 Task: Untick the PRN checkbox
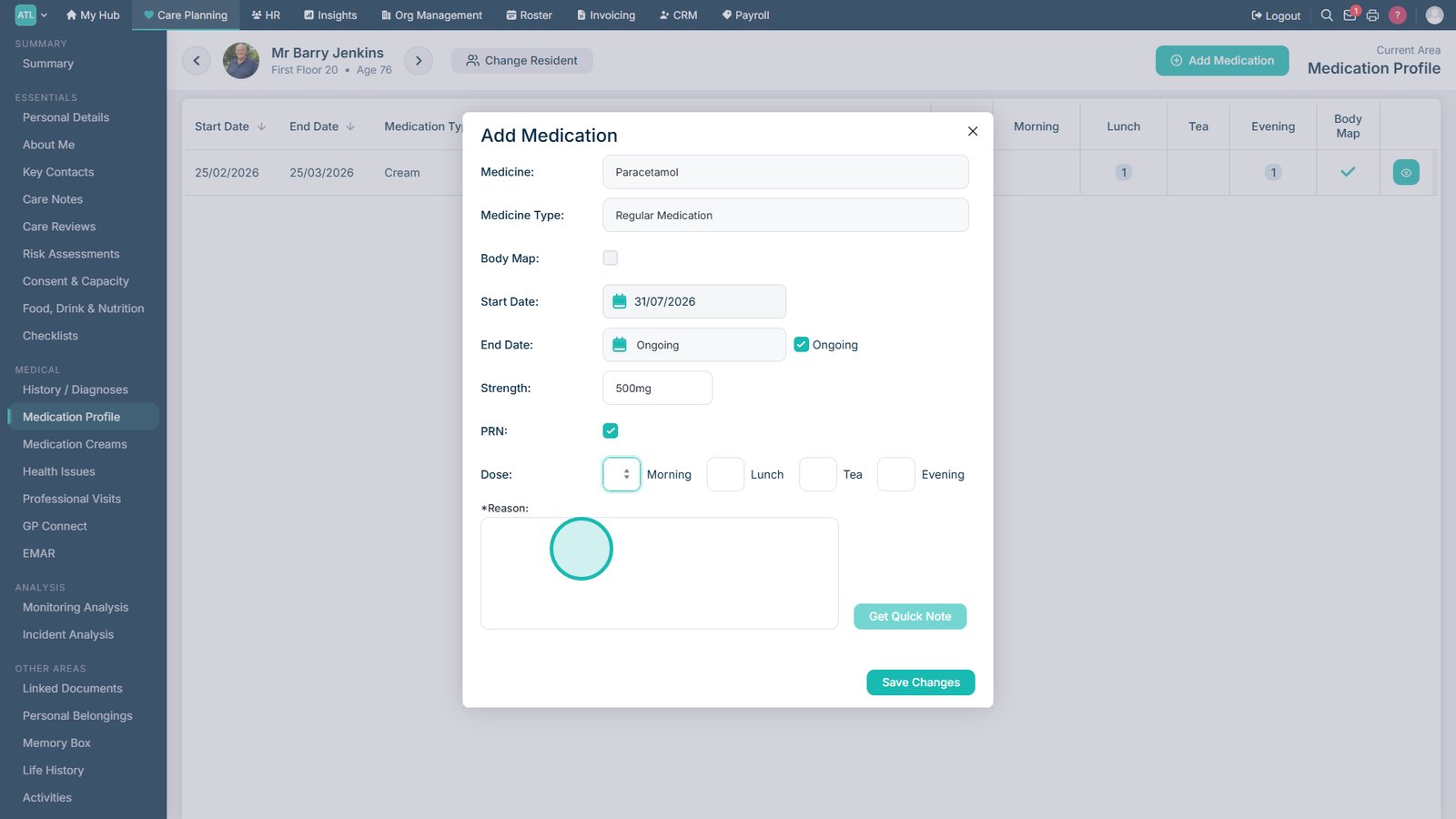[611, 431]
